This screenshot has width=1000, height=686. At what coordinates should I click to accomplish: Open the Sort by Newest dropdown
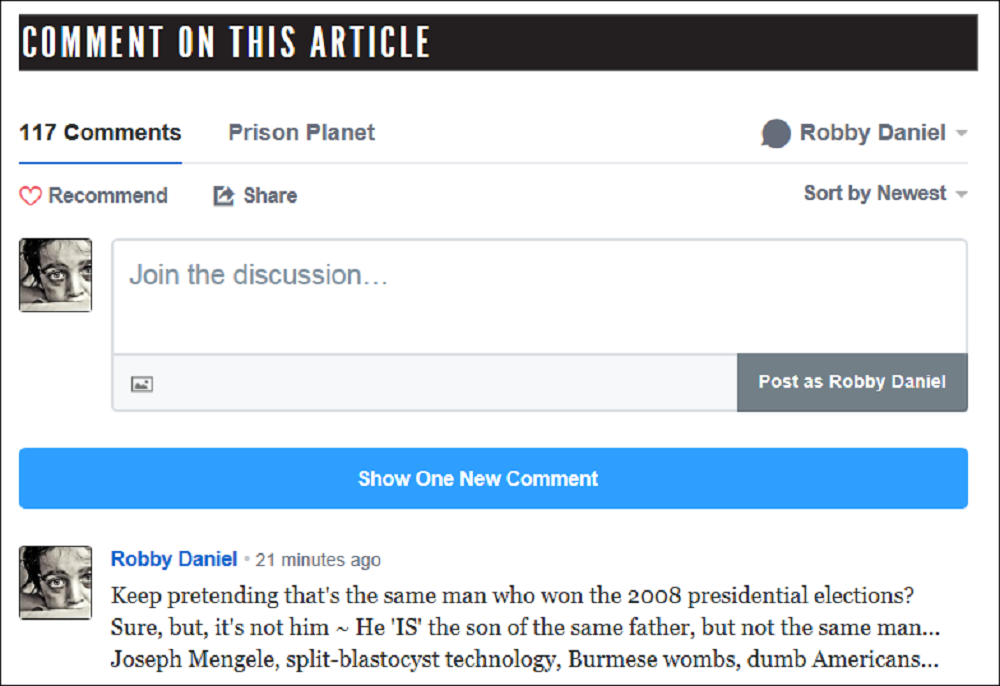(875, 193)
